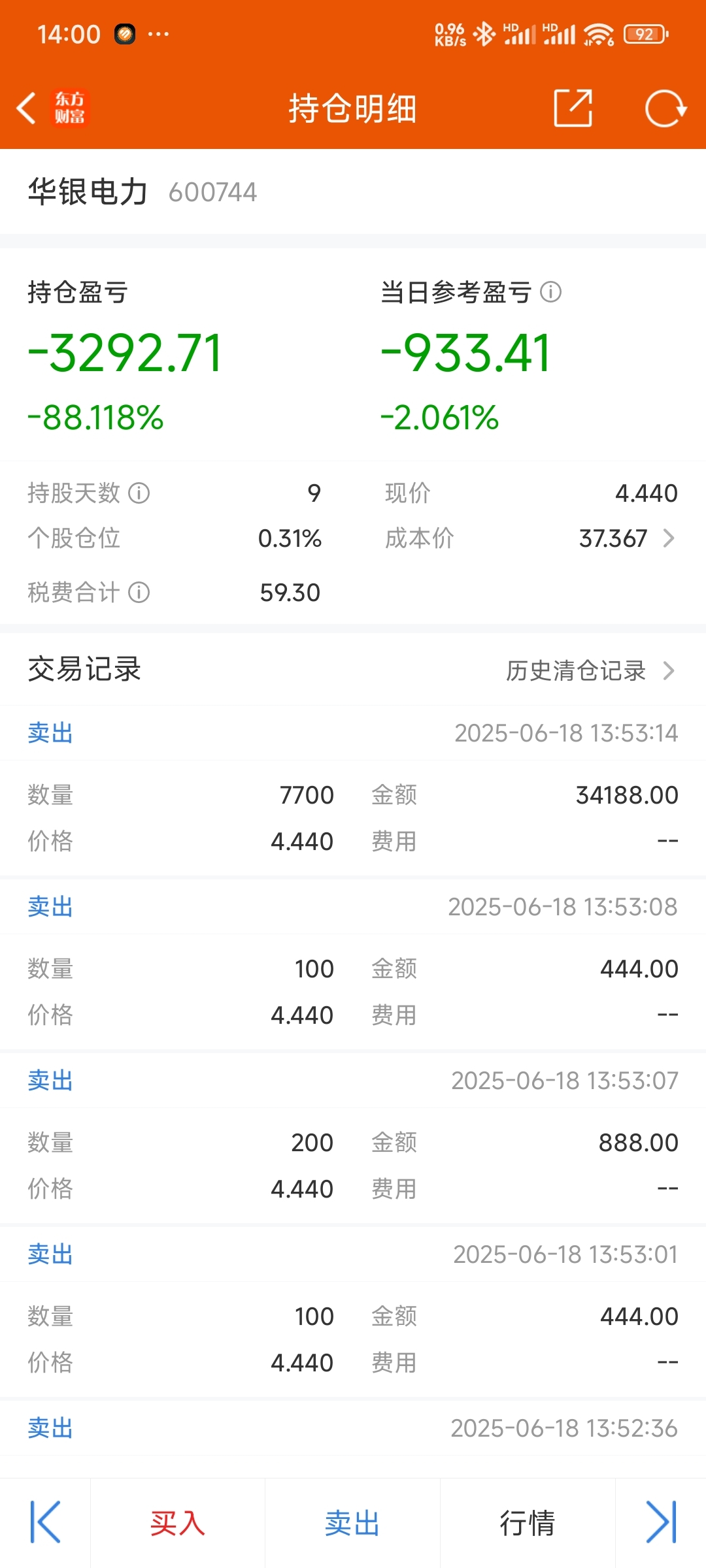
Task: Open 历史清仓记录 chevron
Action: [669, 670]
